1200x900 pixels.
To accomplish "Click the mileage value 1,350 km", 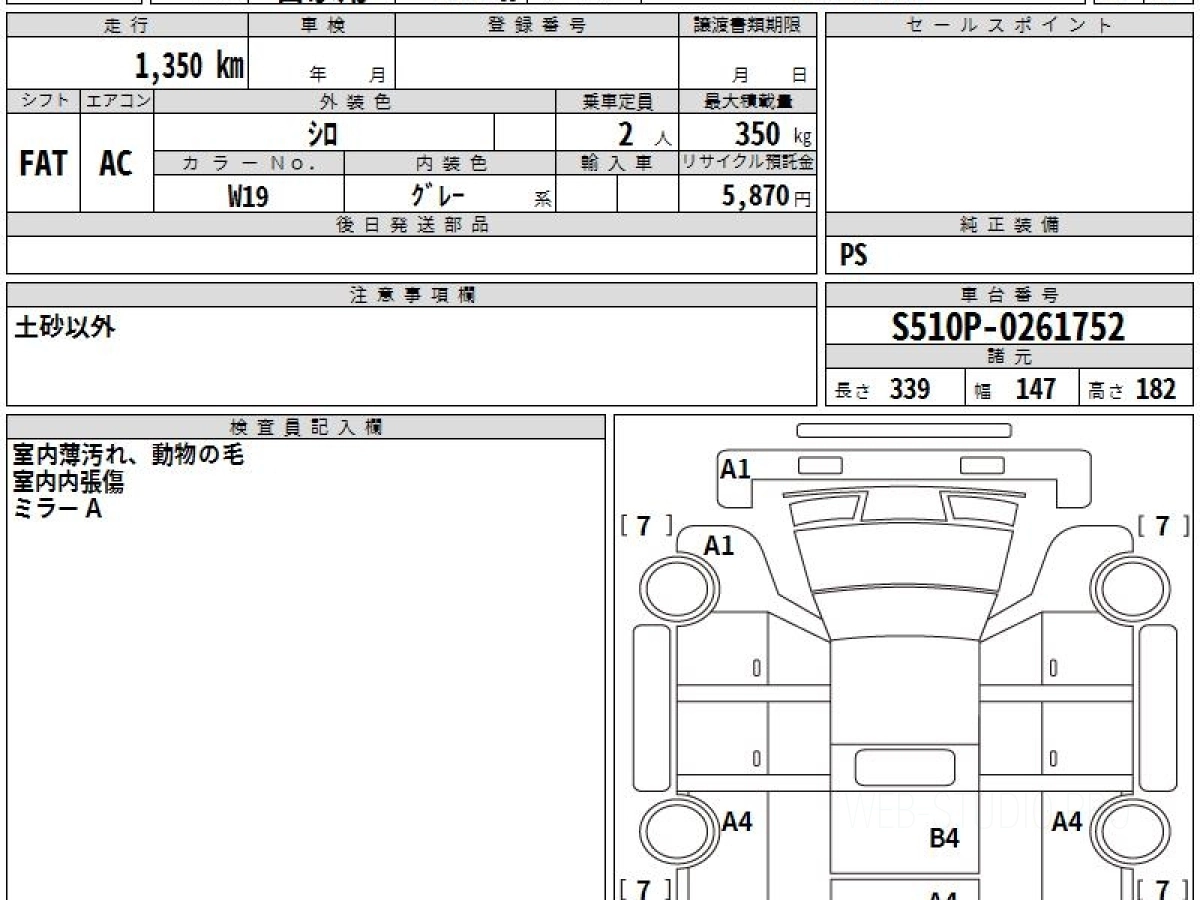I will click(x=189, y=66).
